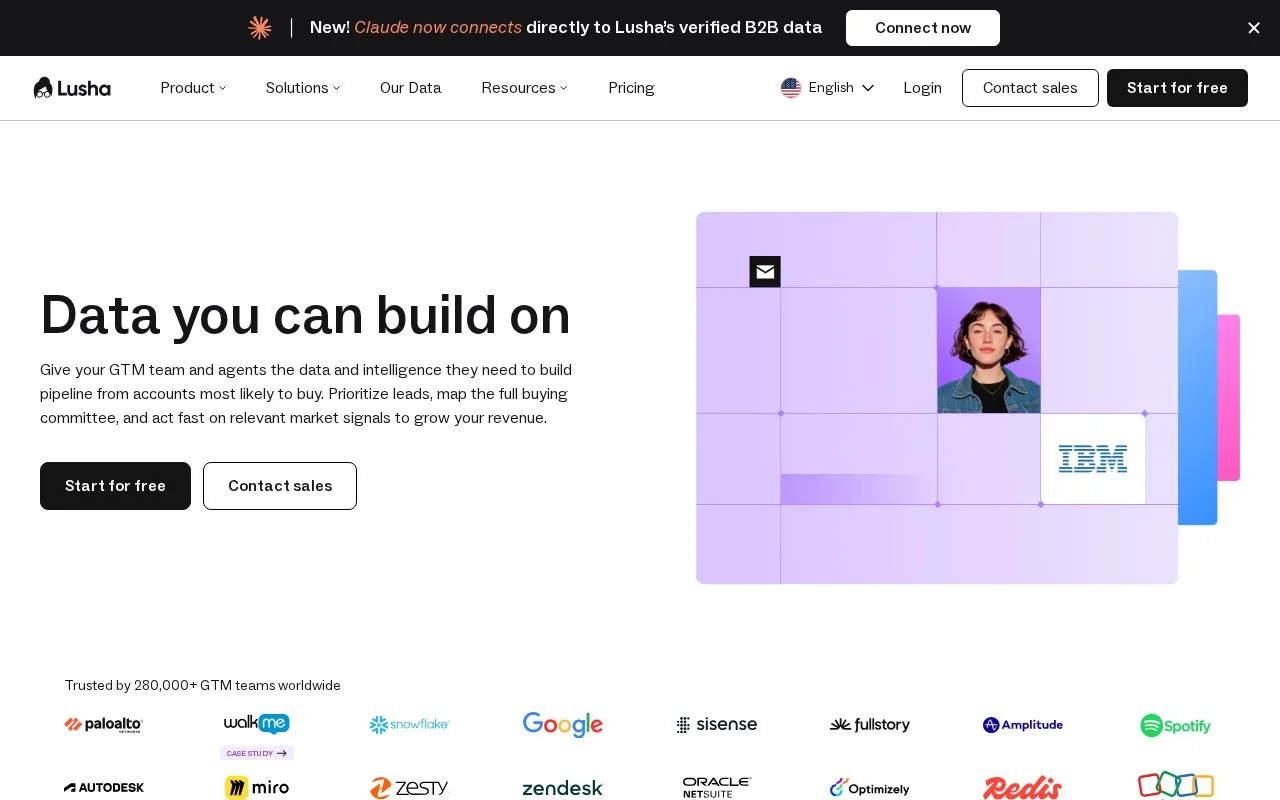
Task: Open the English language dropdown
Action: click(828, 88)
